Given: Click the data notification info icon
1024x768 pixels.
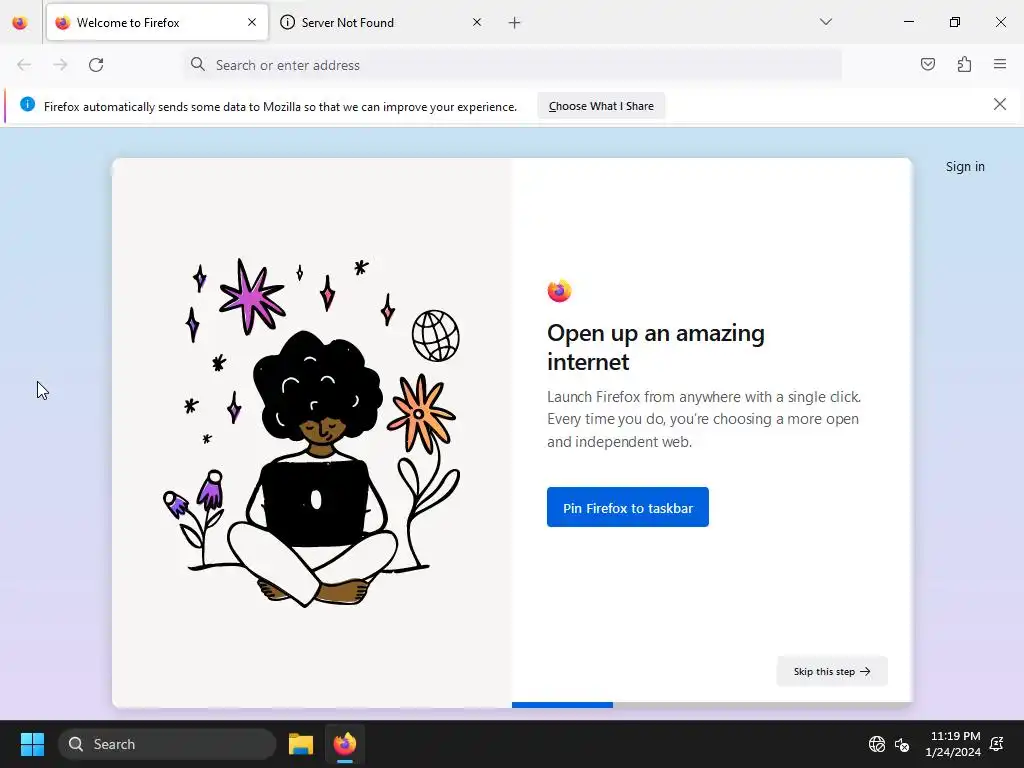Looking at the screenshot, I should pyautogui.click(x=27, y=104).
